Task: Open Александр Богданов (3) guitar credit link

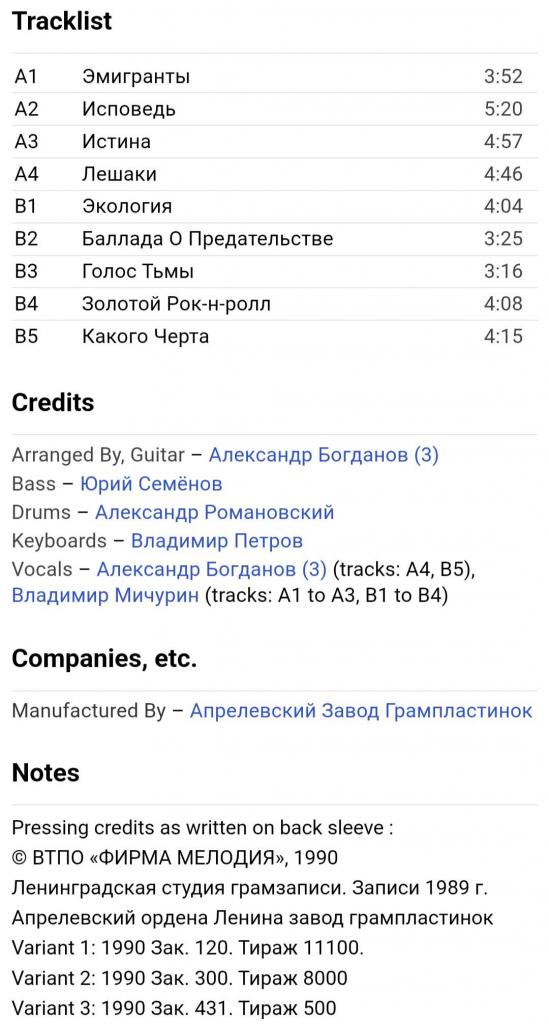Action: (323, 455)
